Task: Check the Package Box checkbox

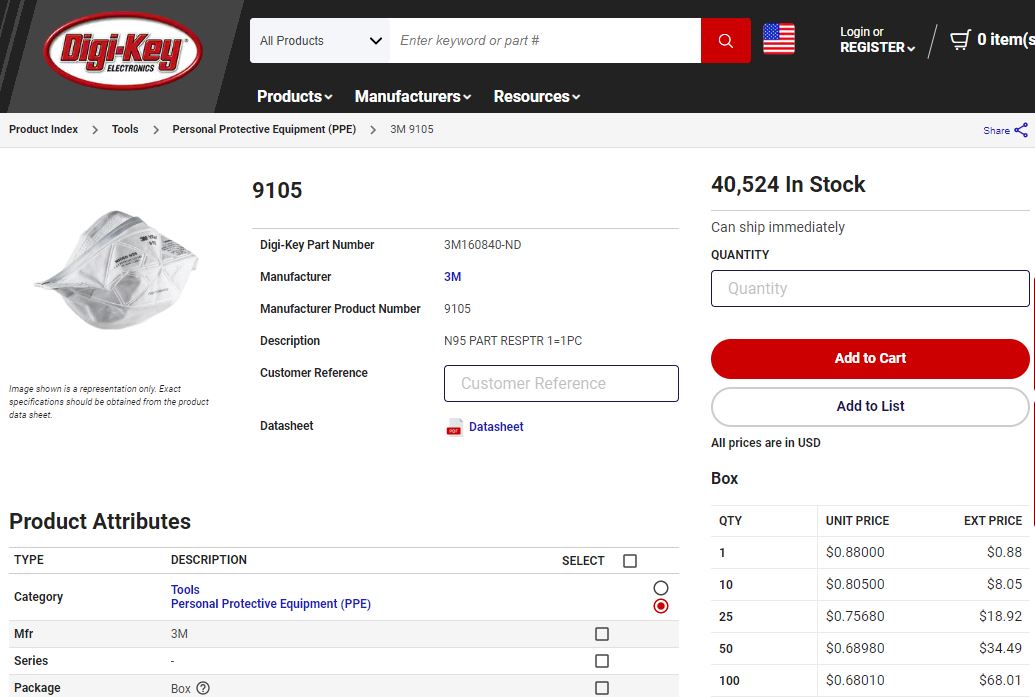Action: coord(602,688)
